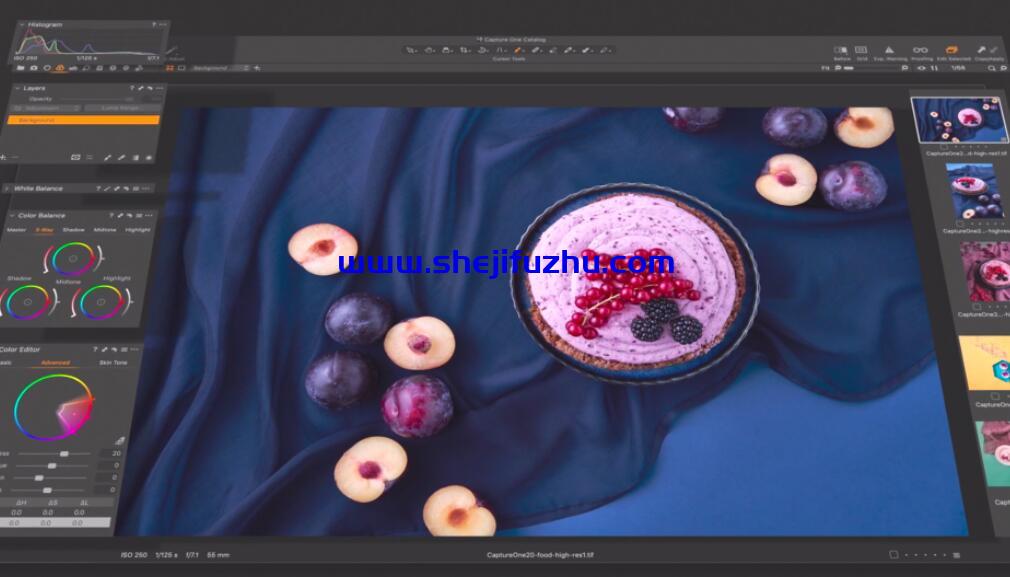Open the White Balance three-dots menu

coord(147,189)
